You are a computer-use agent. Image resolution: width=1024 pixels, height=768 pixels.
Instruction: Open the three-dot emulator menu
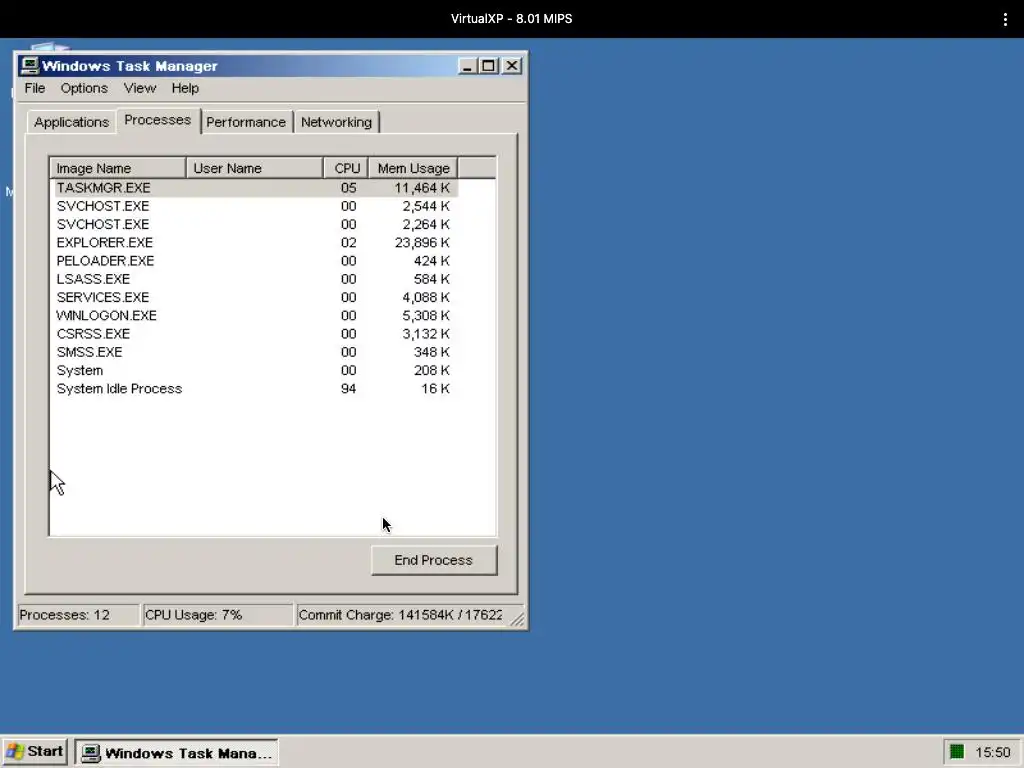(1005, 19)
